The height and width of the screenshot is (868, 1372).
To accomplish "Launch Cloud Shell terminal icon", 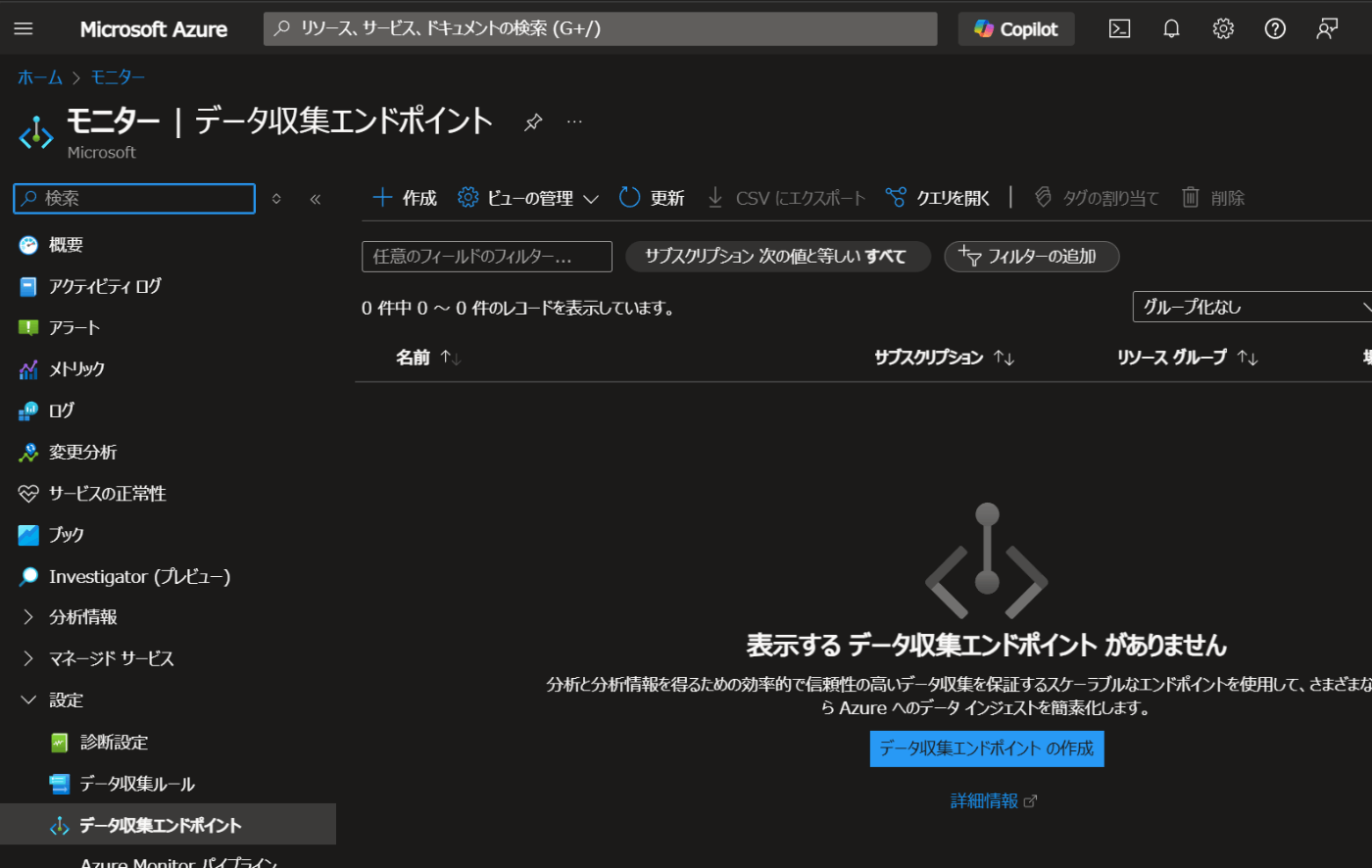I will (1119, 28).
